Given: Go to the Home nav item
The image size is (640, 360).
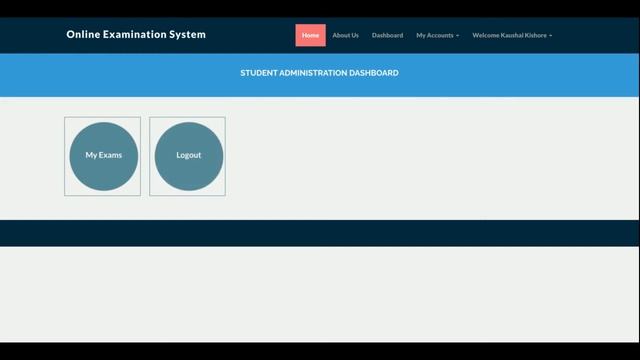Looking at the screenshot, I should pyautogui.click(x=311, y=35).
